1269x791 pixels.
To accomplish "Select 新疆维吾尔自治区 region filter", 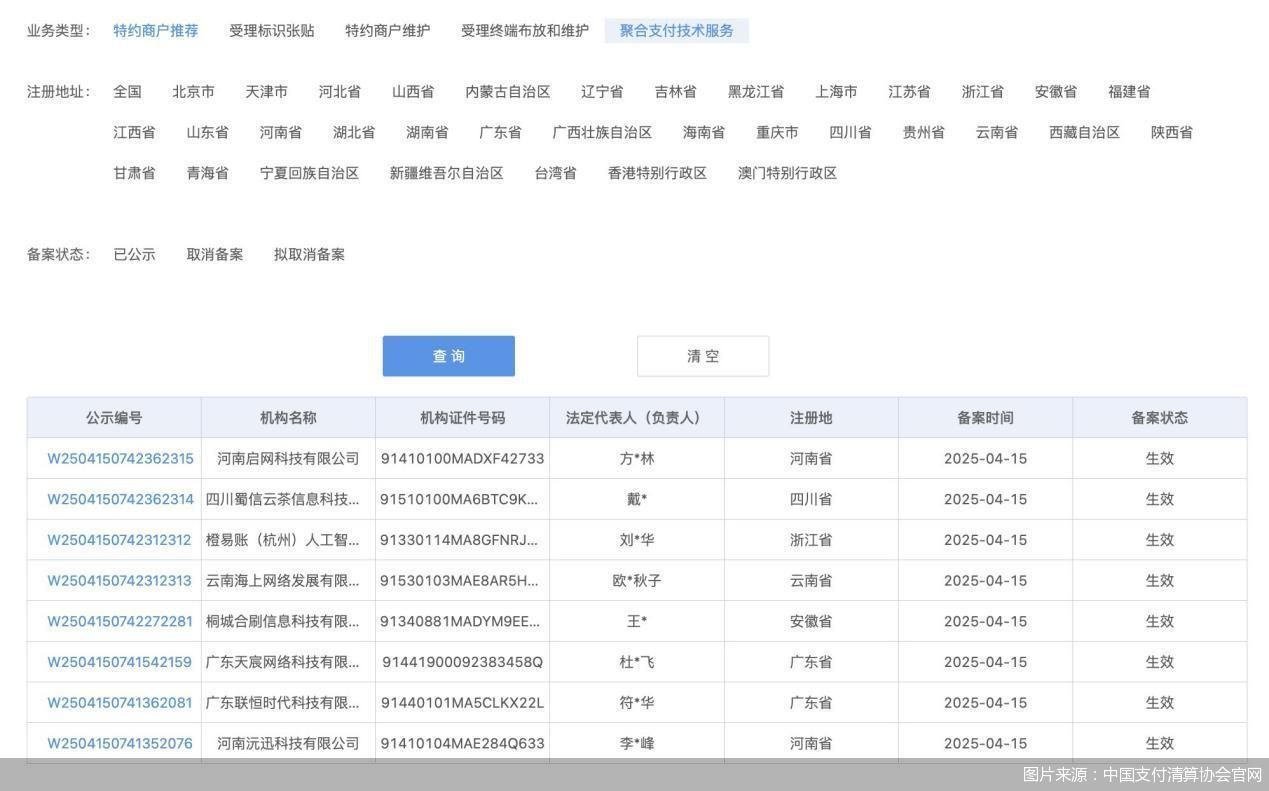I will point(446,173).
